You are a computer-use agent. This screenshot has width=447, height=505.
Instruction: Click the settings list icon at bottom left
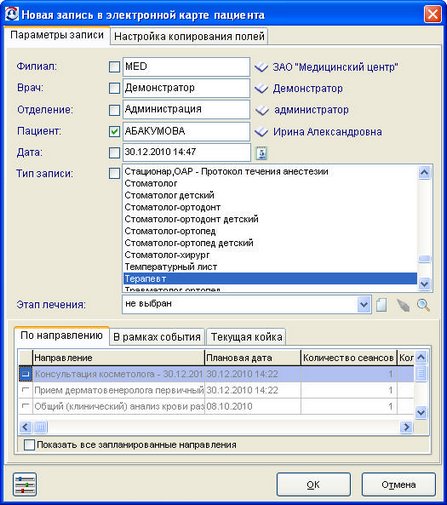tap(25, 484)
